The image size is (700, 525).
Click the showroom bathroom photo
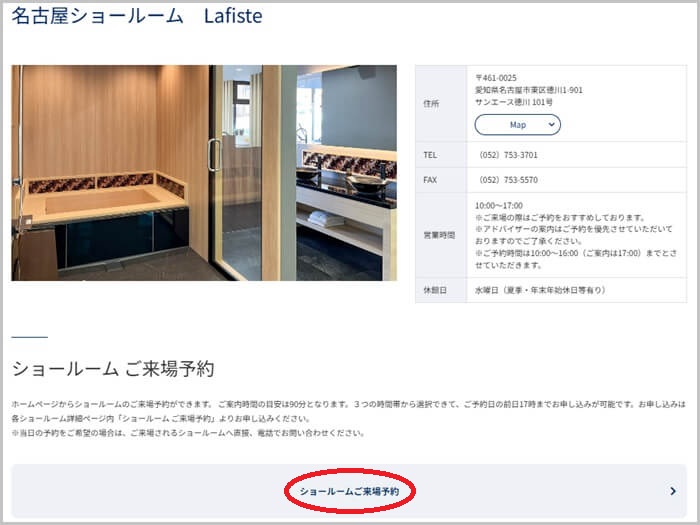pos(204,173)
